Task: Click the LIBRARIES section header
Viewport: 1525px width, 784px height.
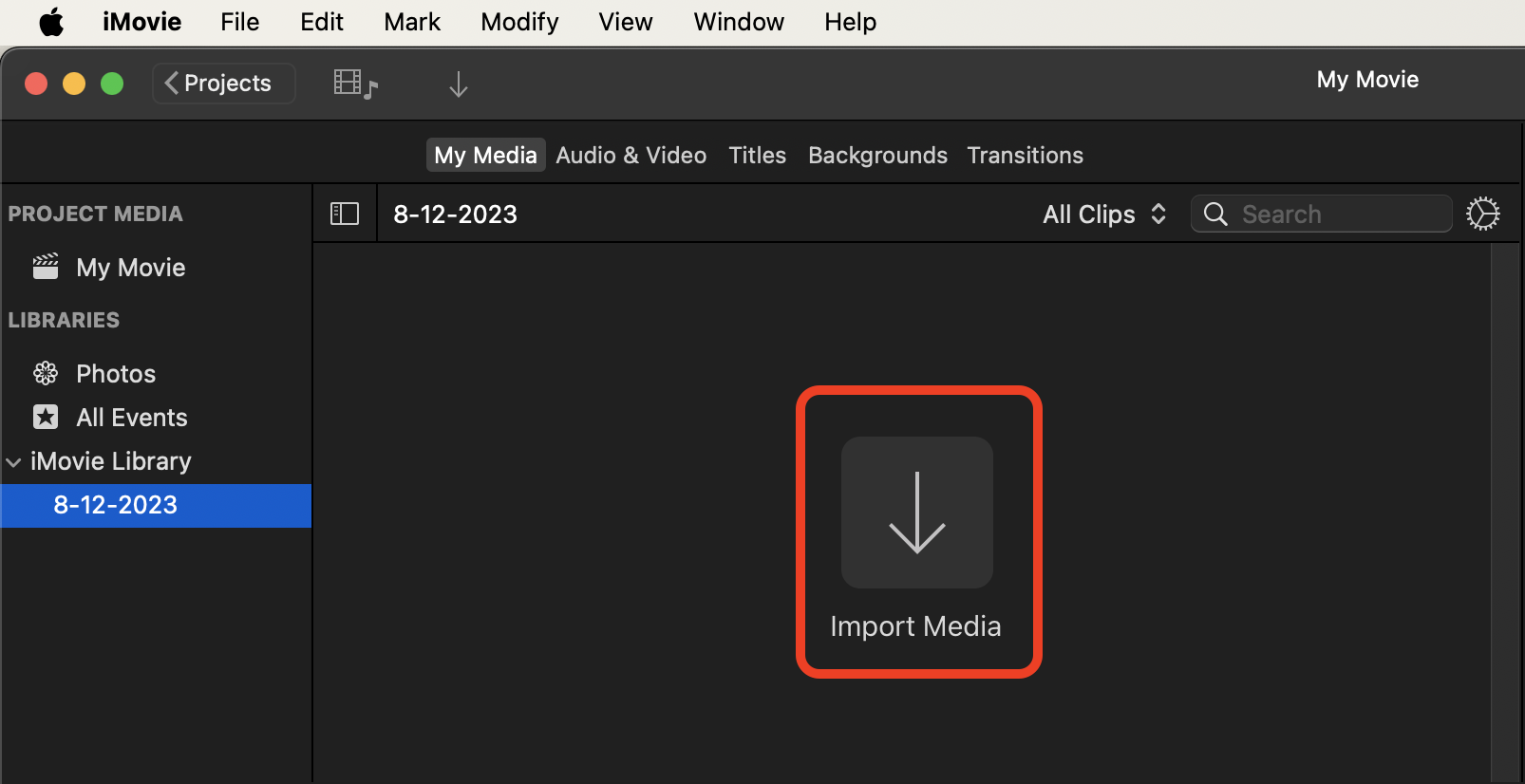Action: [x=64, y=320]
